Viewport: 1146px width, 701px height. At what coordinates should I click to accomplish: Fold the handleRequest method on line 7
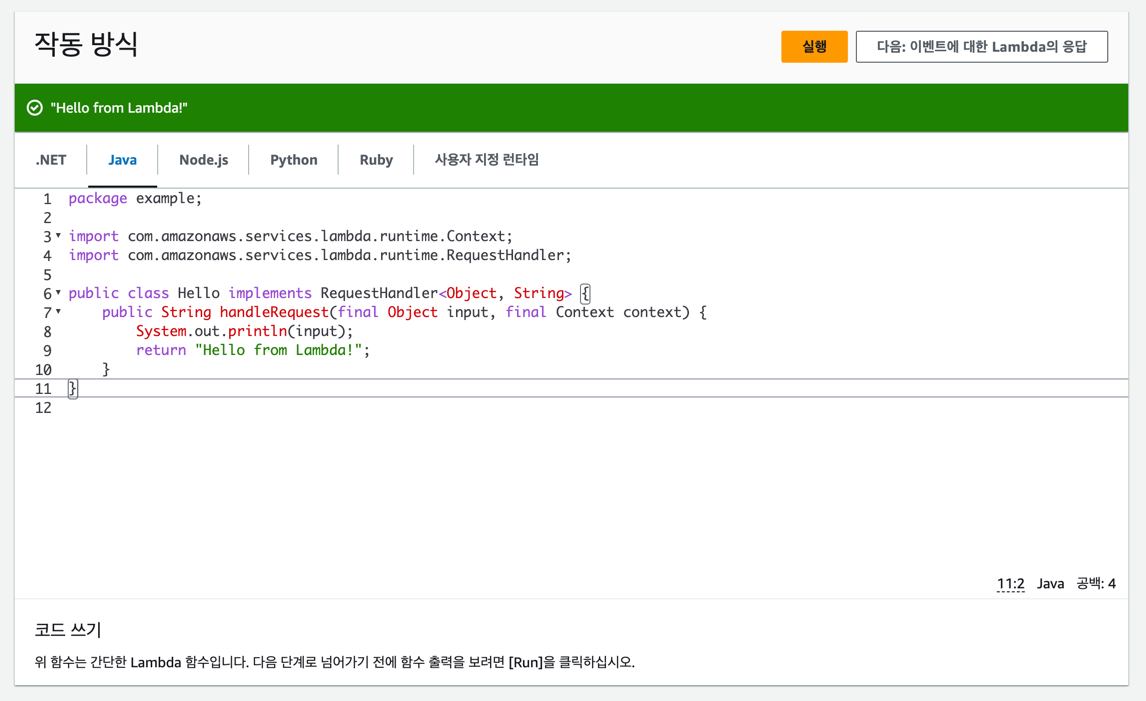click(58, 311)
